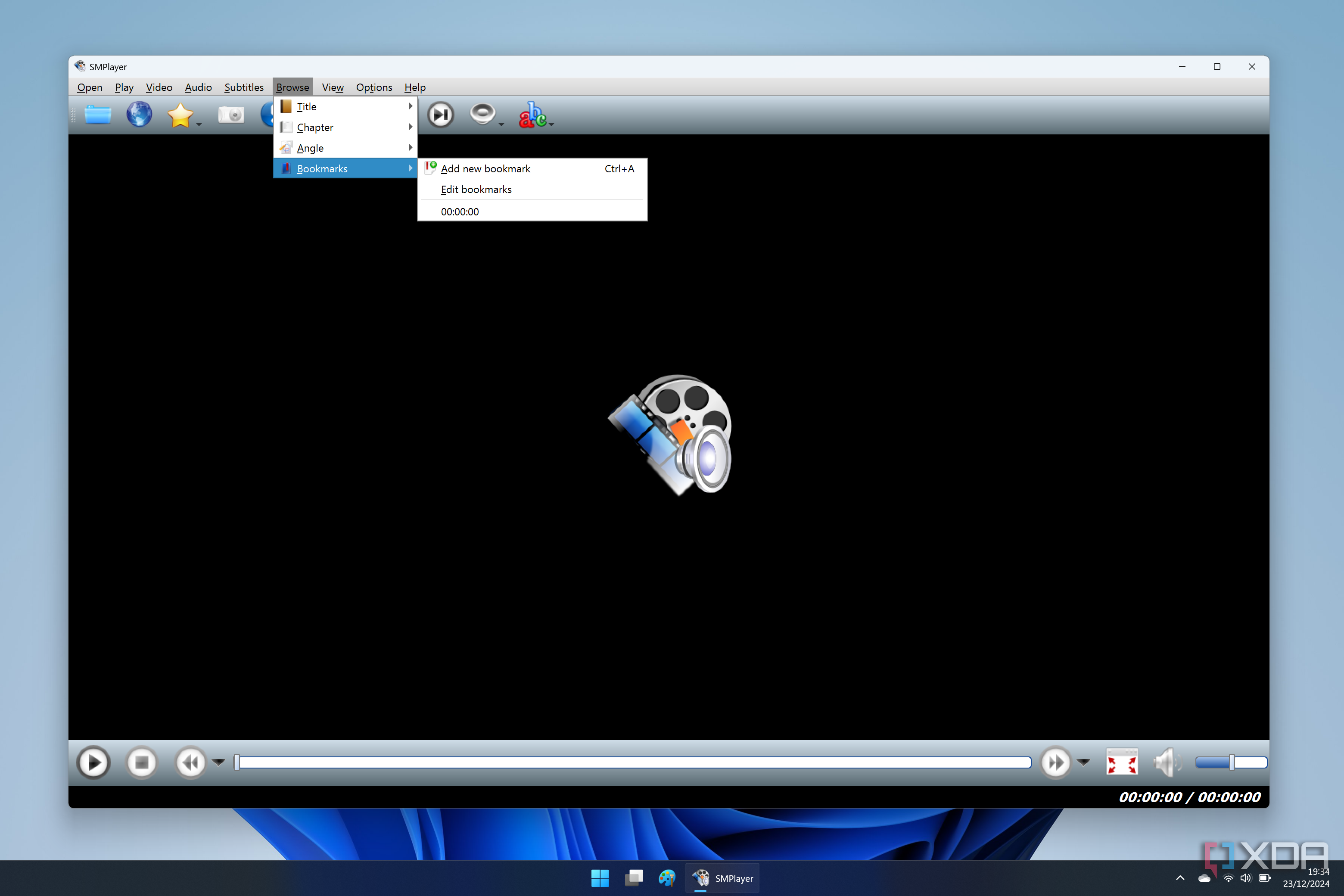Click the playback seek bar
This screenshot has width=1344, height=896.
pos(632,762)
